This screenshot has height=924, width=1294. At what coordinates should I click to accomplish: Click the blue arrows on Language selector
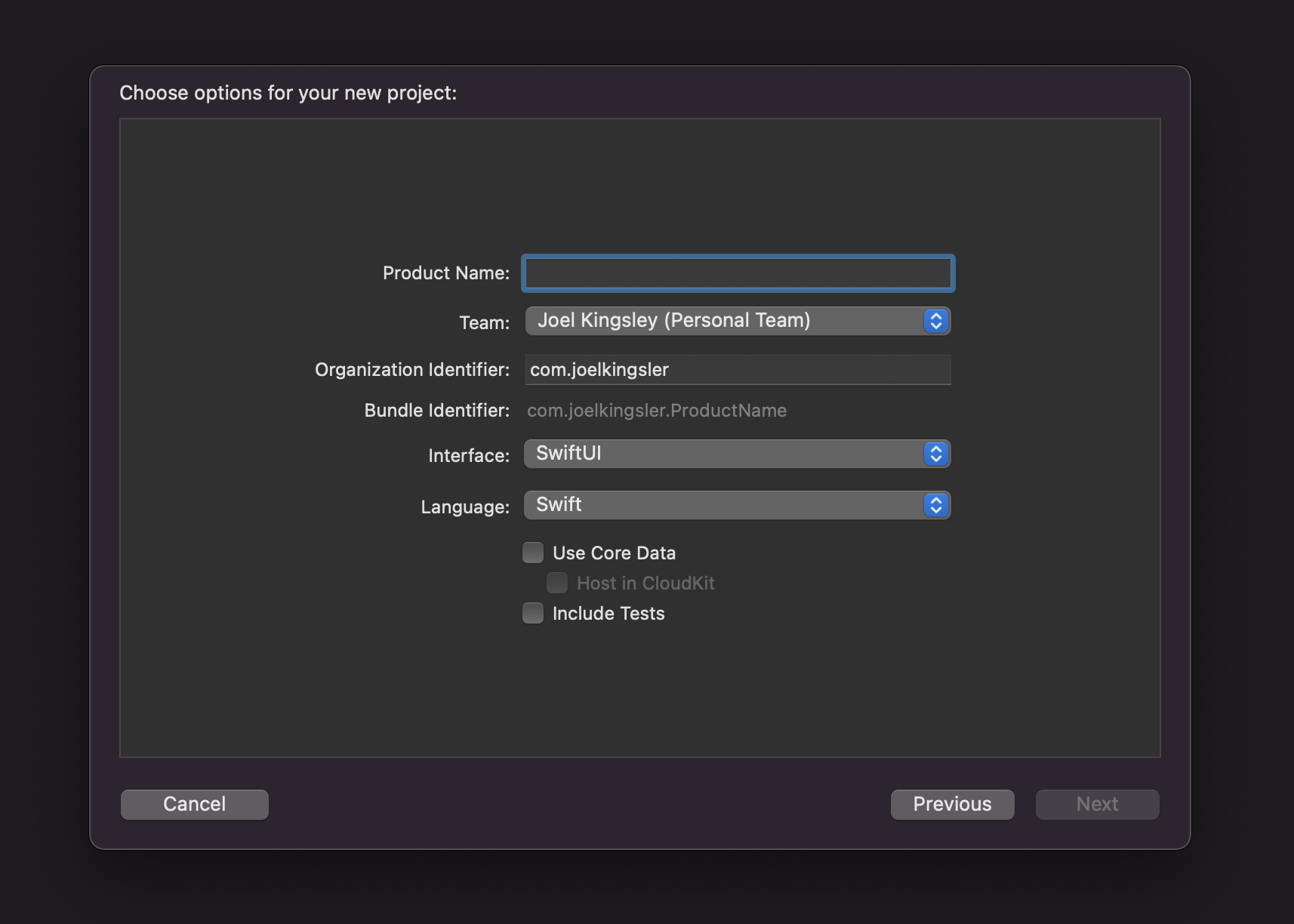pos(935,505)
